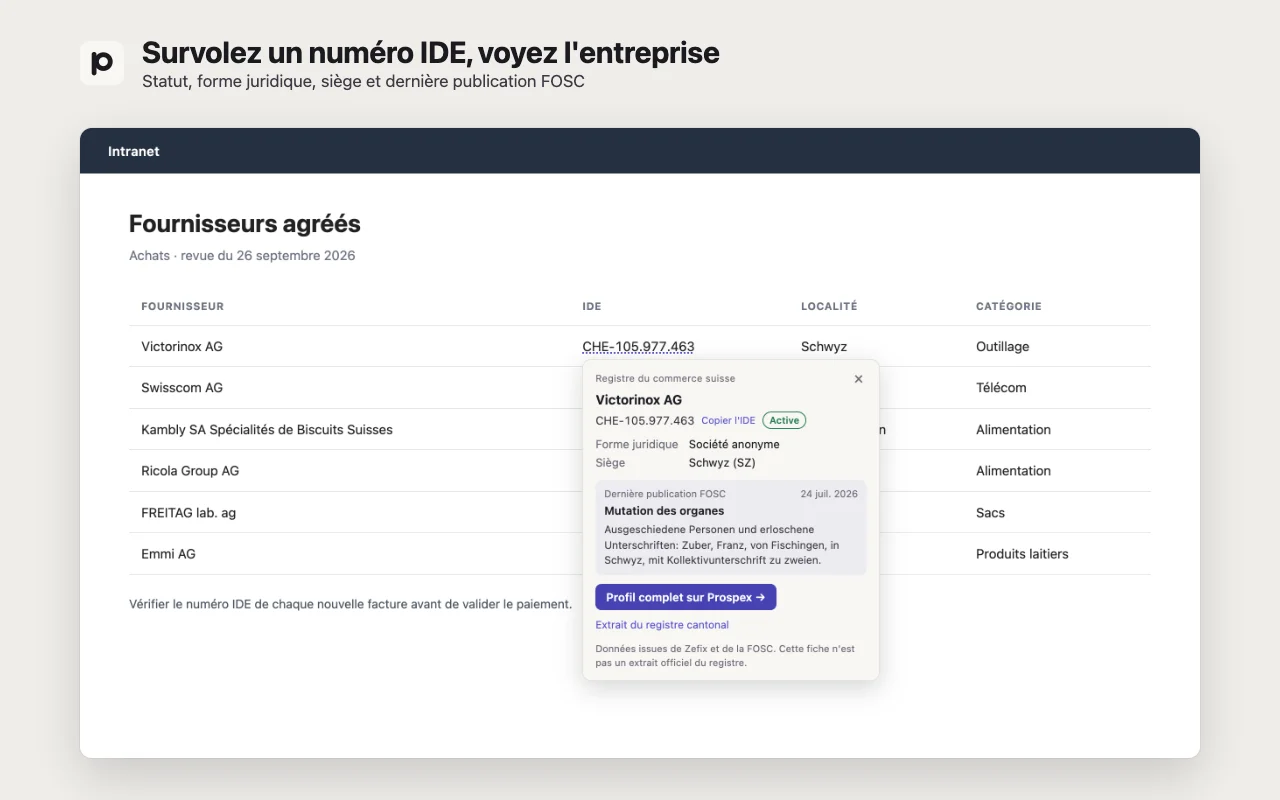Click the LOCALITÉ column header

[x=829, y=306]
